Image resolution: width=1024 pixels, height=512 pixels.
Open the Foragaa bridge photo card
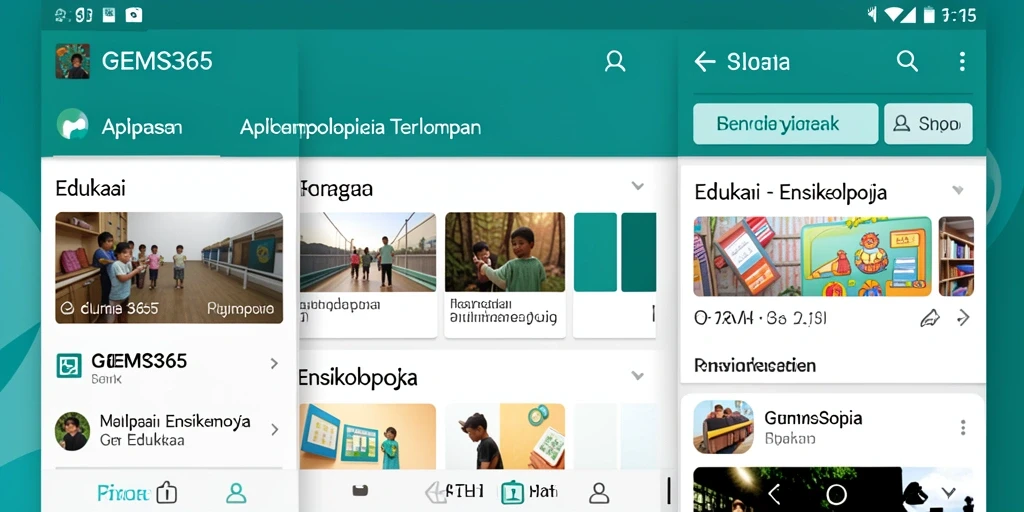coord(368,274)
